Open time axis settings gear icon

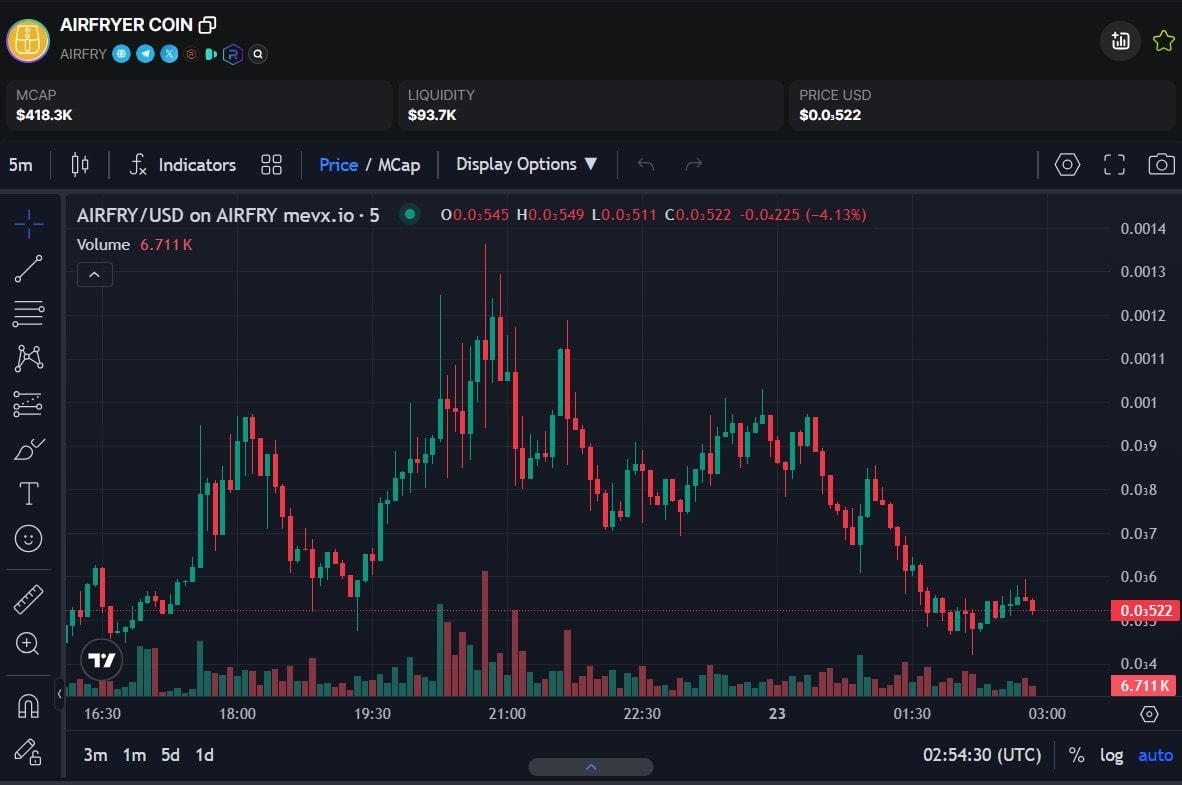1149,713
